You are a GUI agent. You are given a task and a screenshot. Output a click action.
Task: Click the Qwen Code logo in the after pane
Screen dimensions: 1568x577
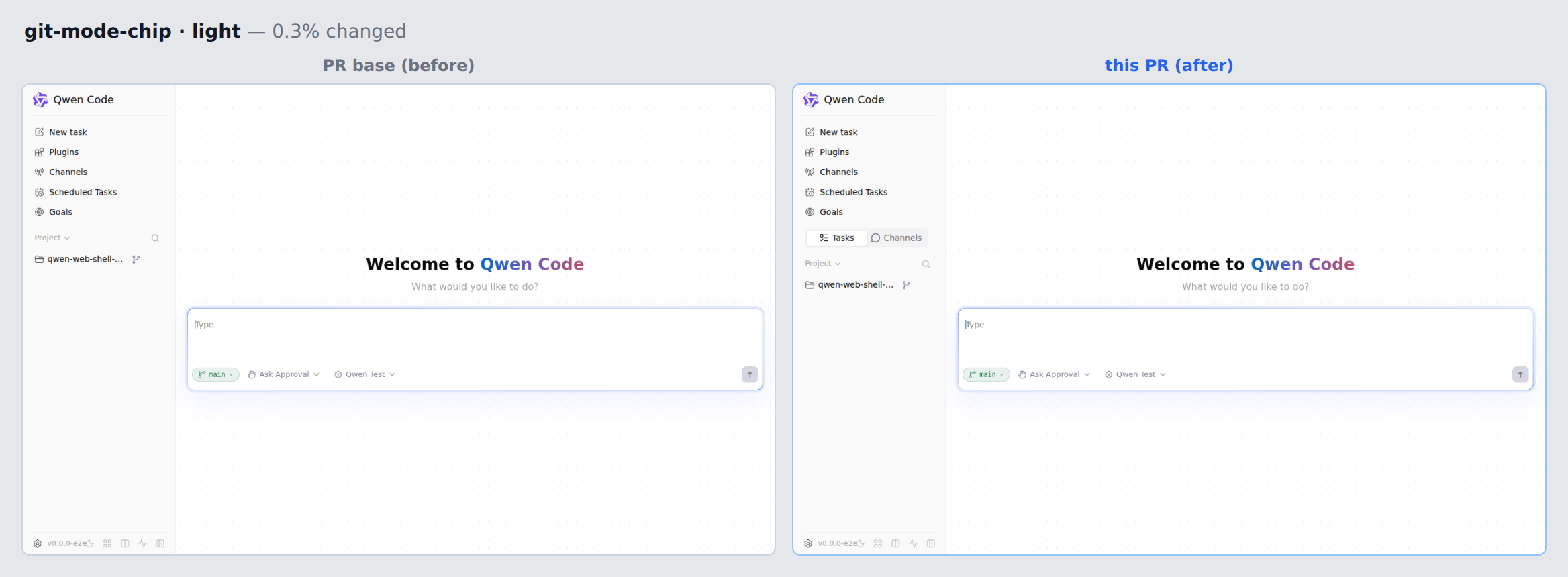coord(811,100)
